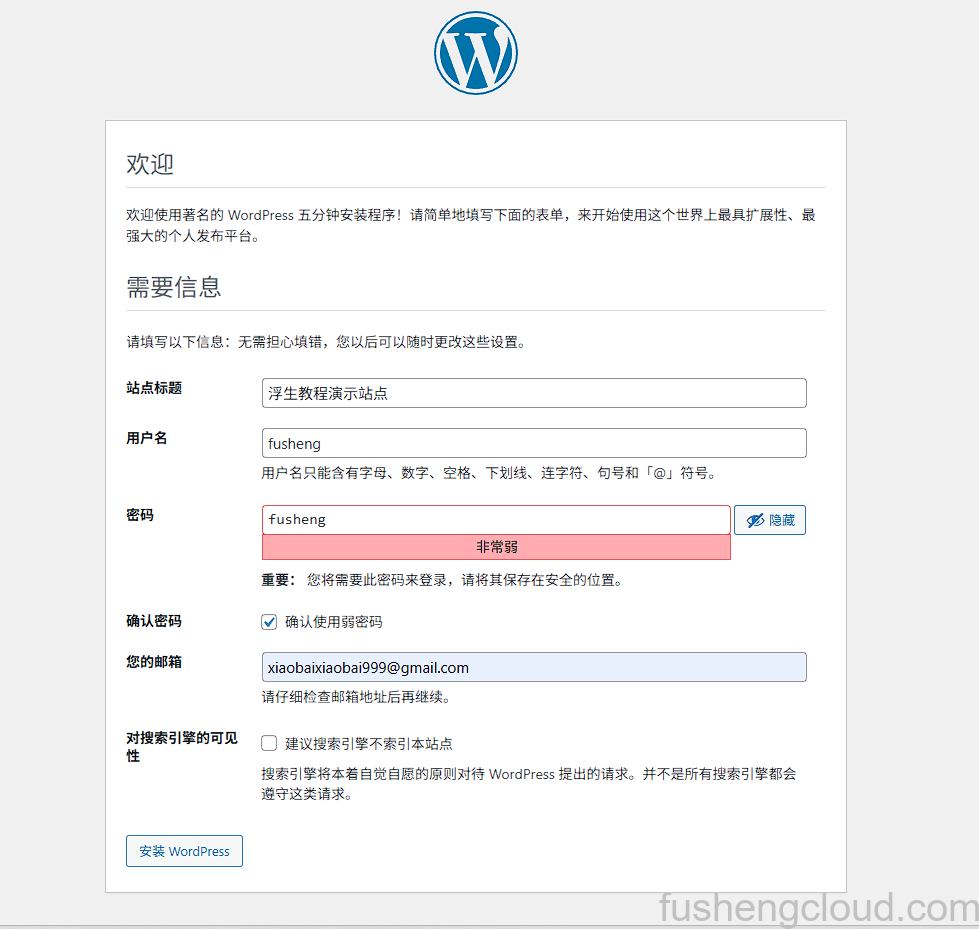Click the username field containing fusheng

[x=534, y=443]
